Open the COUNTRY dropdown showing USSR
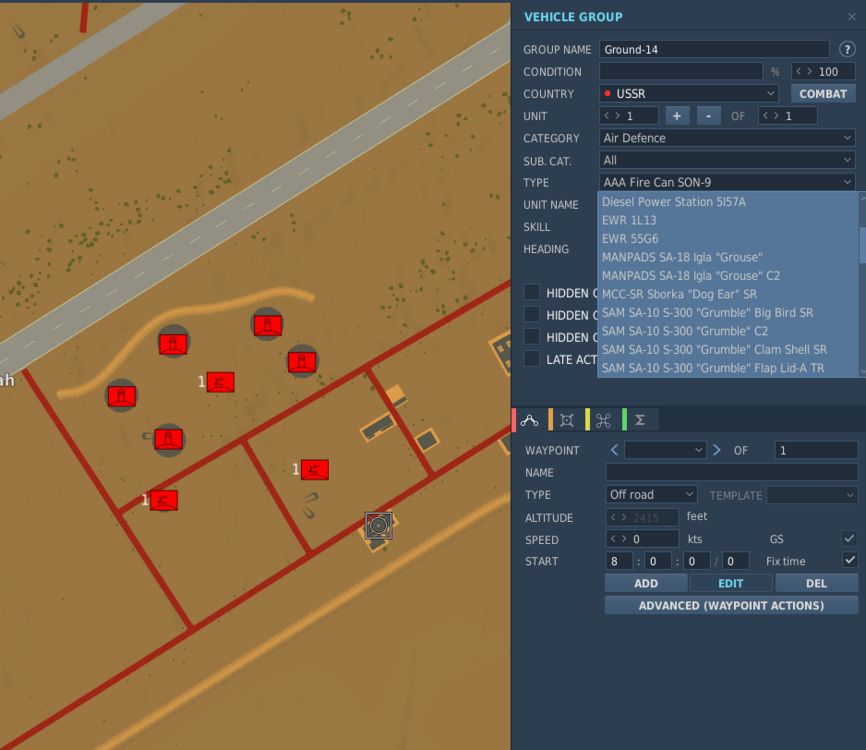This screenshot has width=866, height=750. coord(689,93)
